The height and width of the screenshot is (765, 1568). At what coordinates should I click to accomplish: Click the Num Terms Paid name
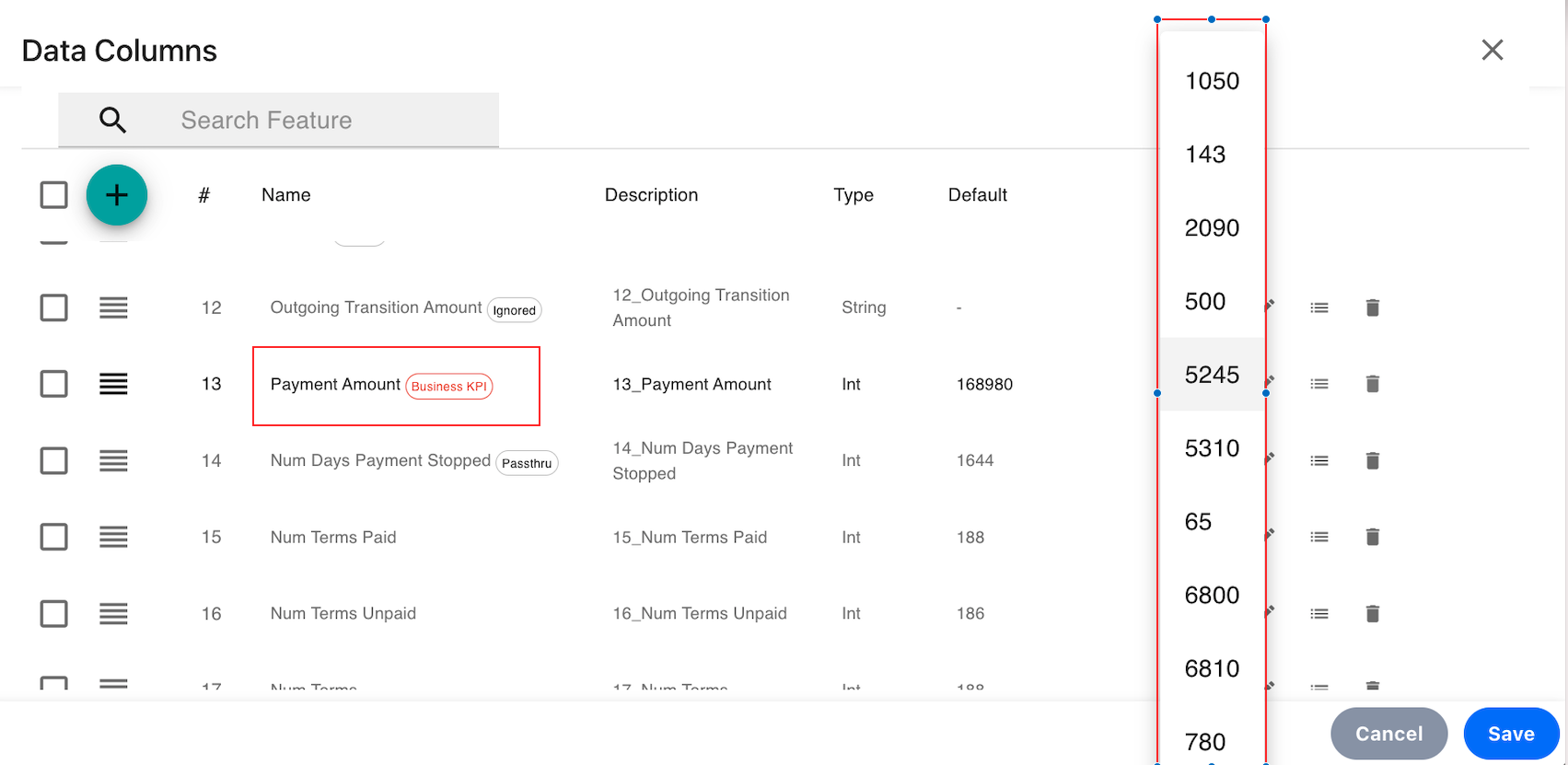coord(333,537)
